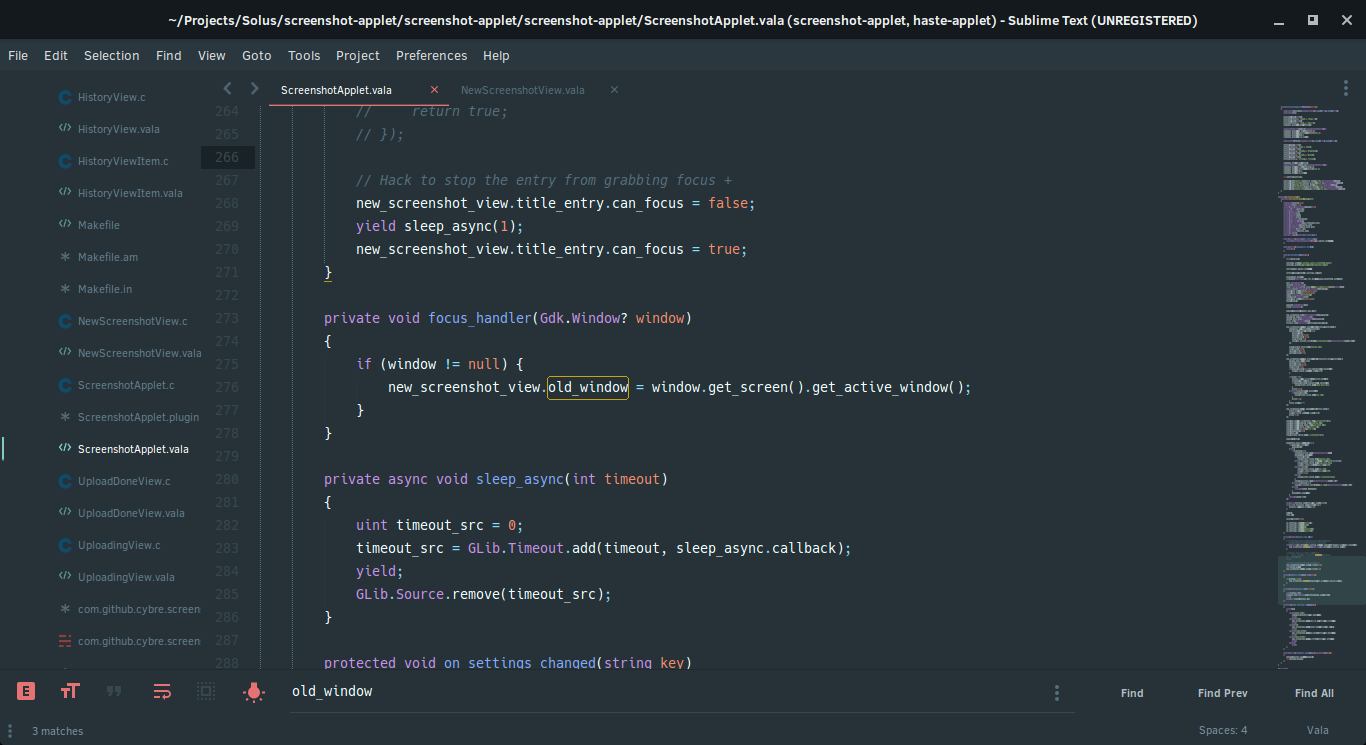Click the next tab right arrow
This screenshot has width=1366, height=745.
point(254,89)
